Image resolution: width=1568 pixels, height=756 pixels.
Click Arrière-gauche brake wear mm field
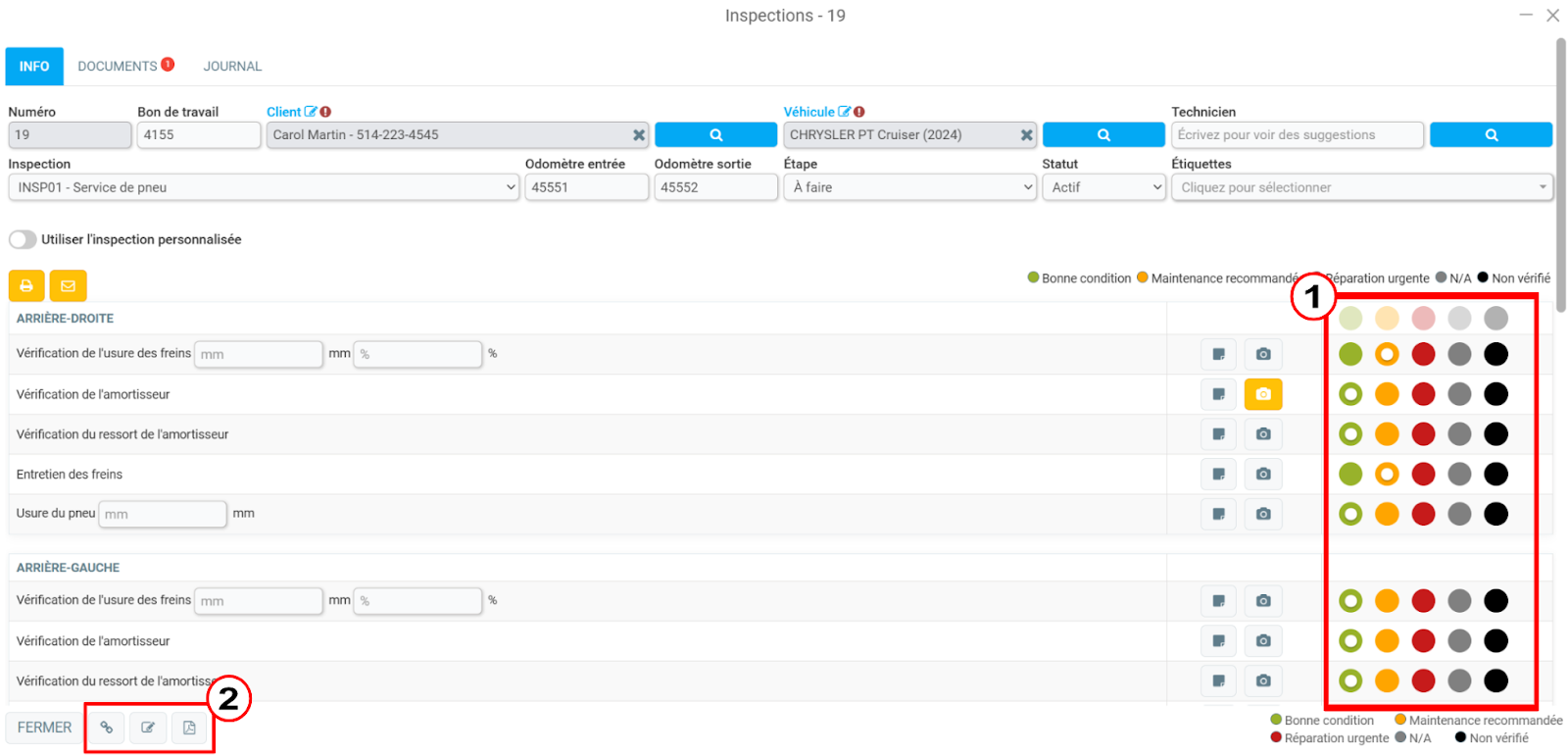tap(259, 601)
